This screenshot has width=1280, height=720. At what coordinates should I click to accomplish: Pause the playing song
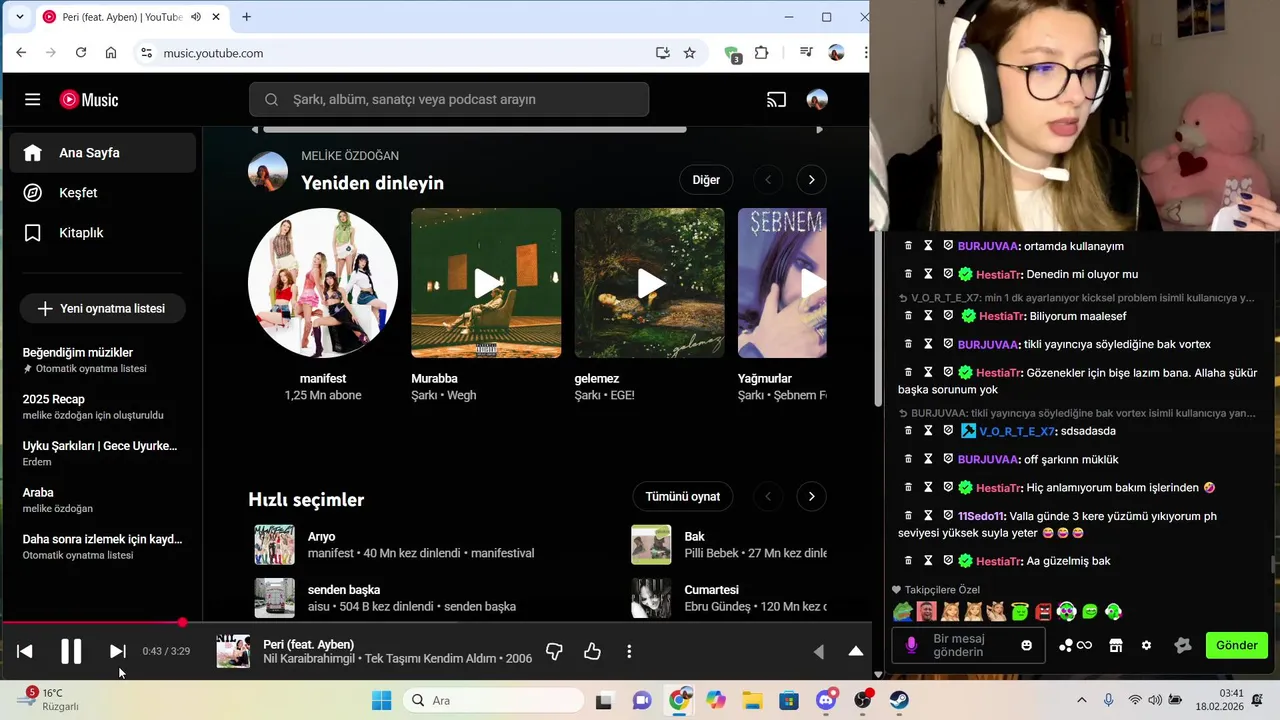71,651
